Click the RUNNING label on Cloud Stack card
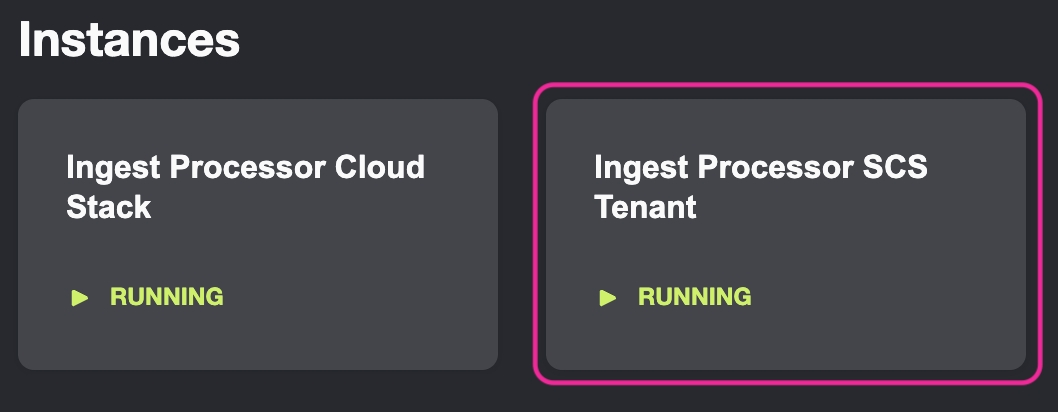1058x412 pixels. coord(166,297)
